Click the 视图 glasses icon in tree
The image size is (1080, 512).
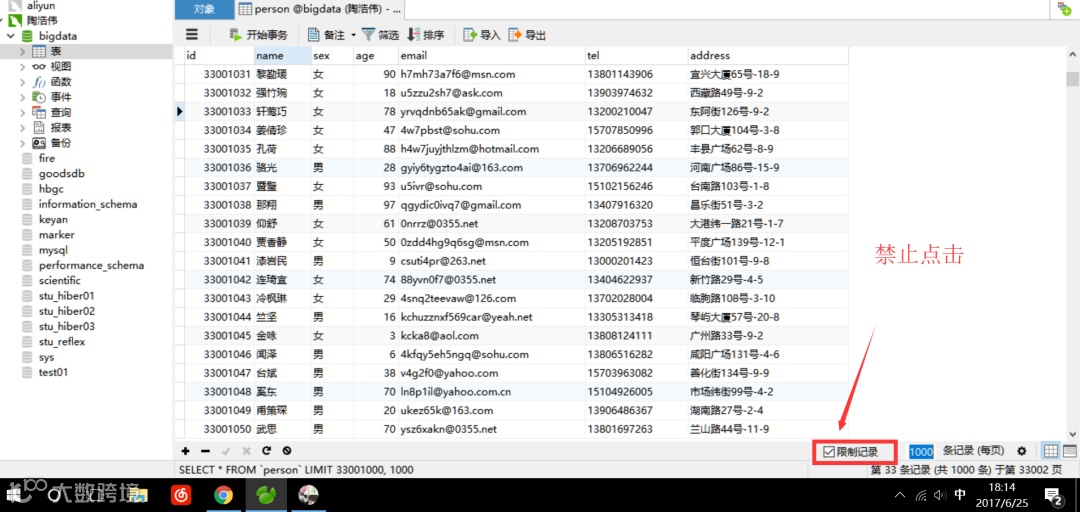tap(39, 67)
